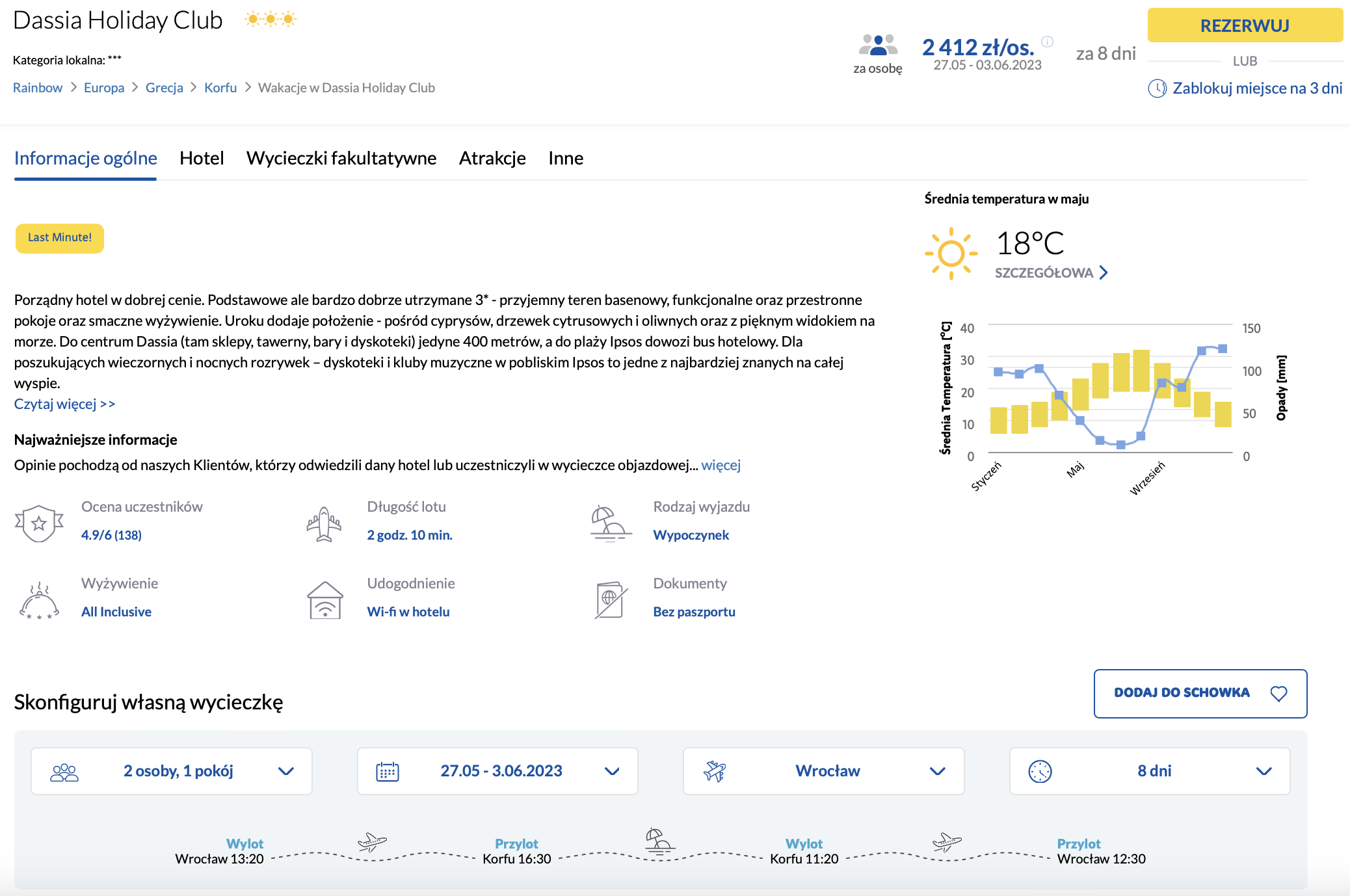Click the Wi-Fi hotel amenity icon
Viewport: 1350px width, 896px height.
(325, 600)
